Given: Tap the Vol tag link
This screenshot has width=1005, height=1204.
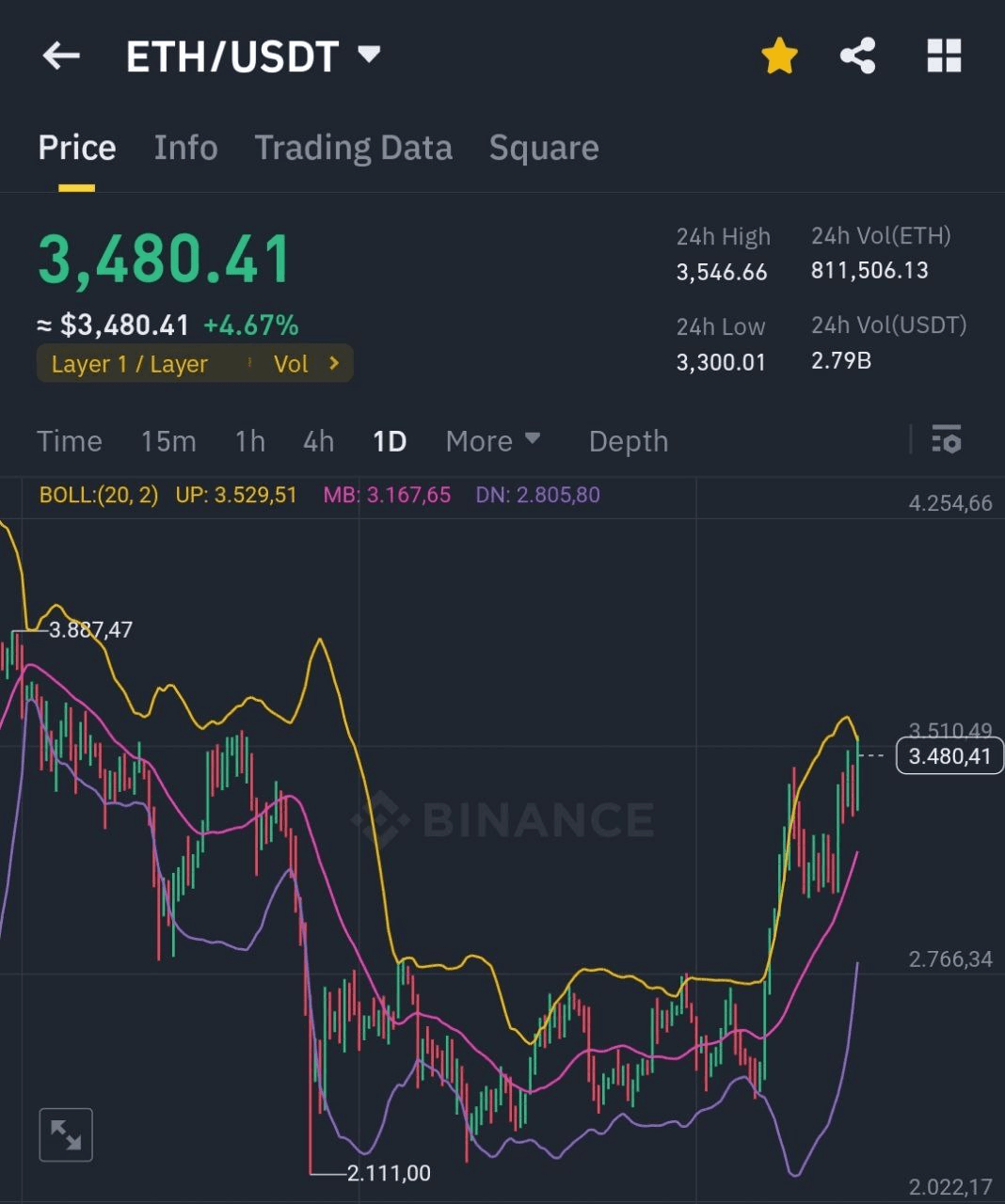Looking at the screenshot, I should click(x=291, y=364).
